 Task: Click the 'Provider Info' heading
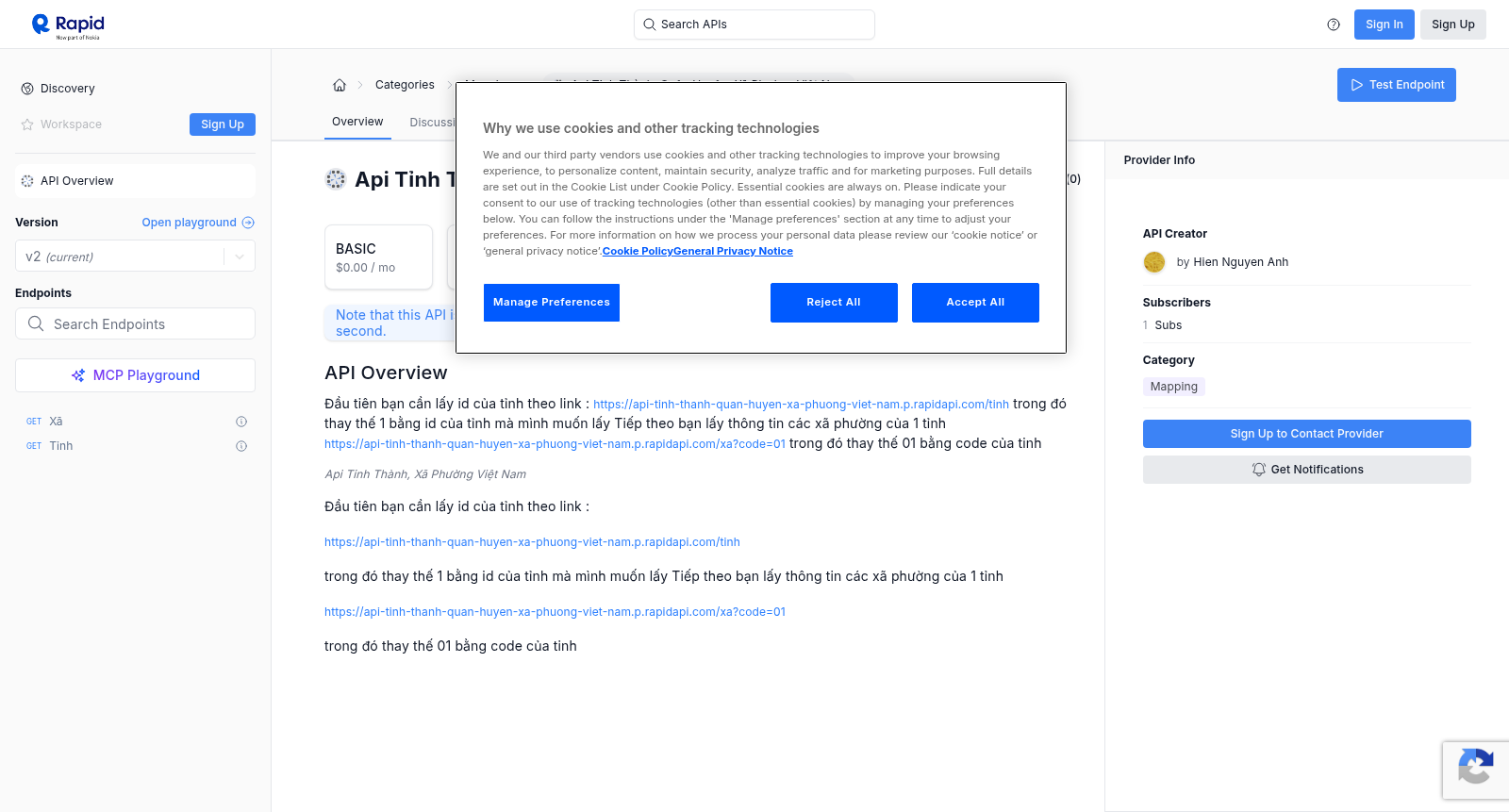[x=1159, y=160]
